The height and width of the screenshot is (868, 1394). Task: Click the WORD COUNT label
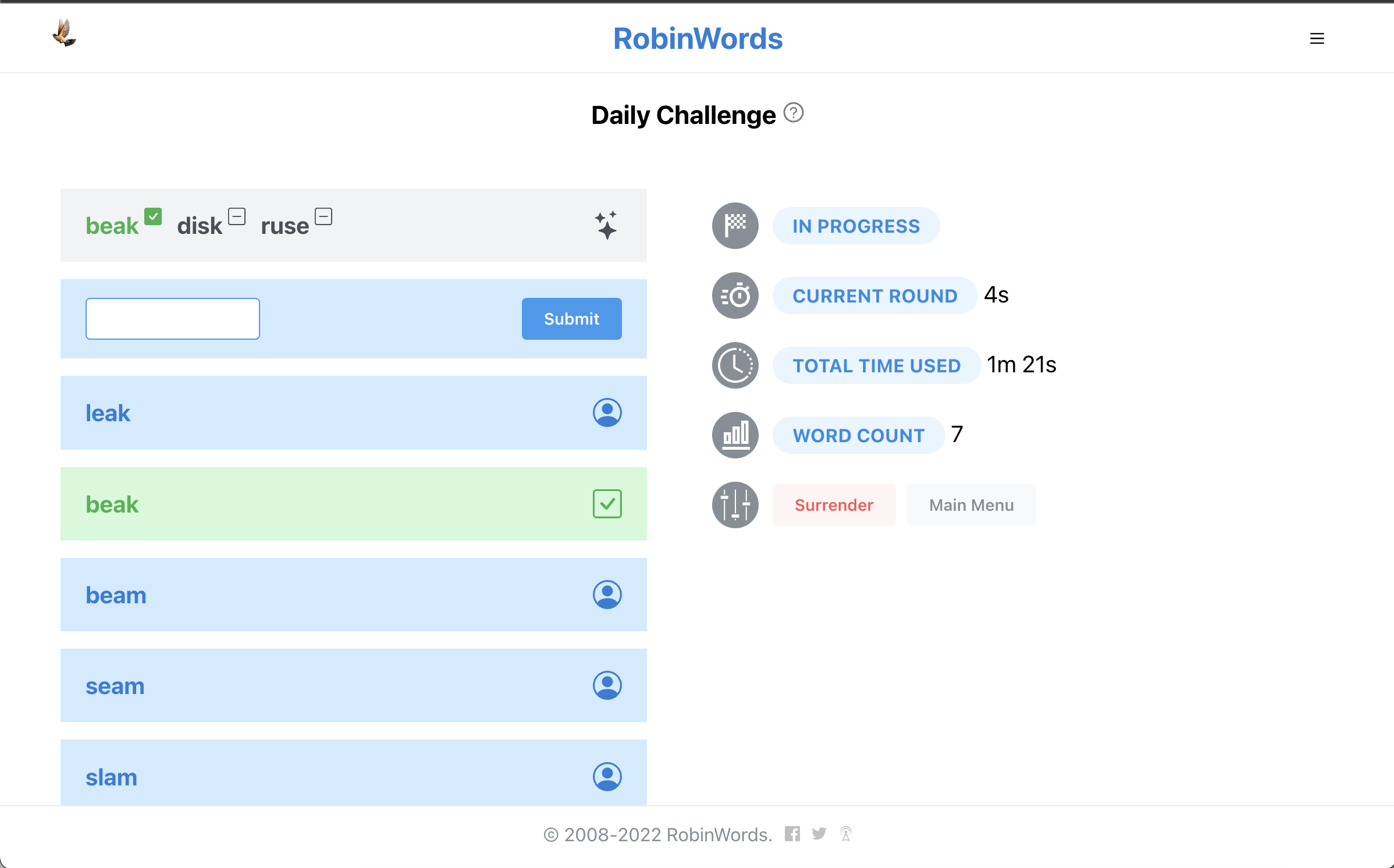click(x=858, y=435)
